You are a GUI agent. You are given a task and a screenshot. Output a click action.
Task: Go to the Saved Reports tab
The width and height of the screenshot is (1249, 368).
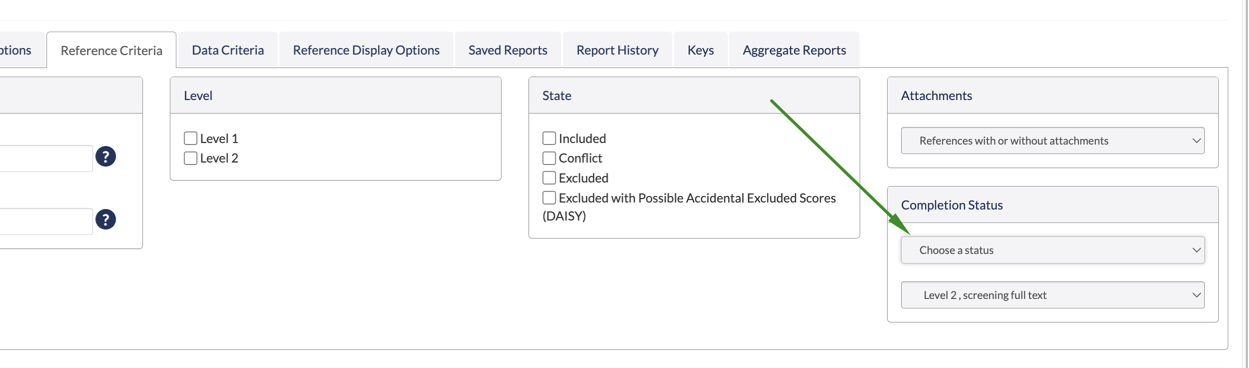pyautogui.click(x=508, y=50)
